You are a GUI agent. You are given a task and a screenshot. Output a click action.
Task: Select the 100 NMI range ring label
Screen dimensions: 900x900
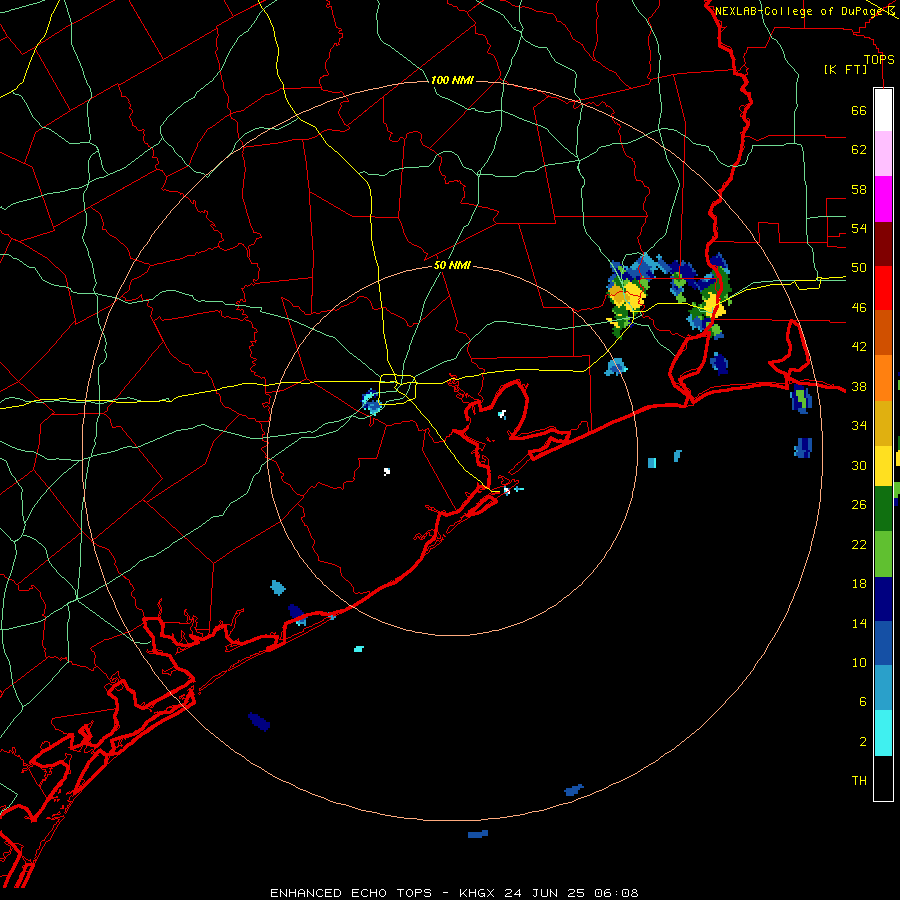(452, 80)
